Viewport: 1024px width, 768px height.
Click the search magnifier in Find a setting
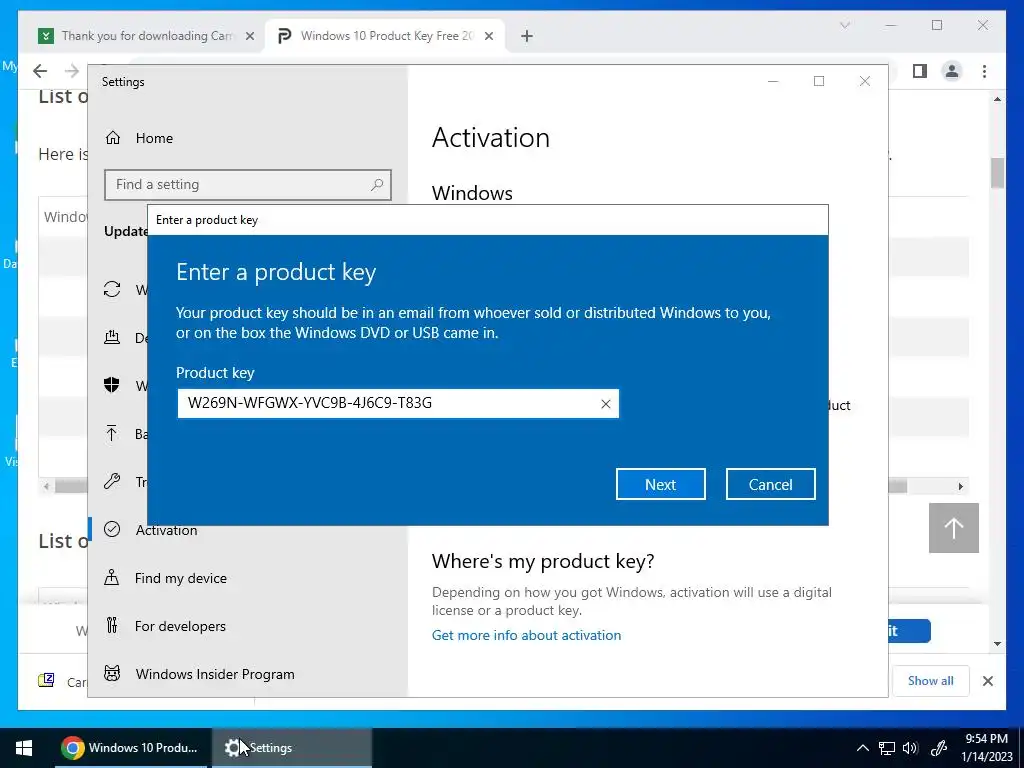[x=377, y=185]
